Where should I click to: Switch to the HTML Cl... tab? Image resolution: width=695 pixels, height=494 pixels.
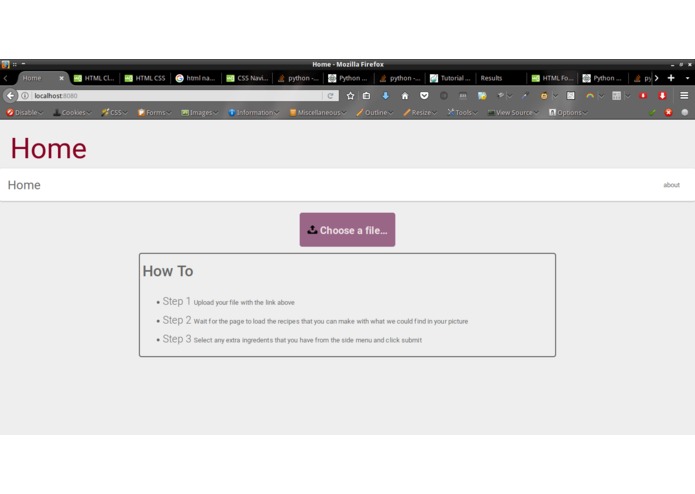tap(94, 78)
